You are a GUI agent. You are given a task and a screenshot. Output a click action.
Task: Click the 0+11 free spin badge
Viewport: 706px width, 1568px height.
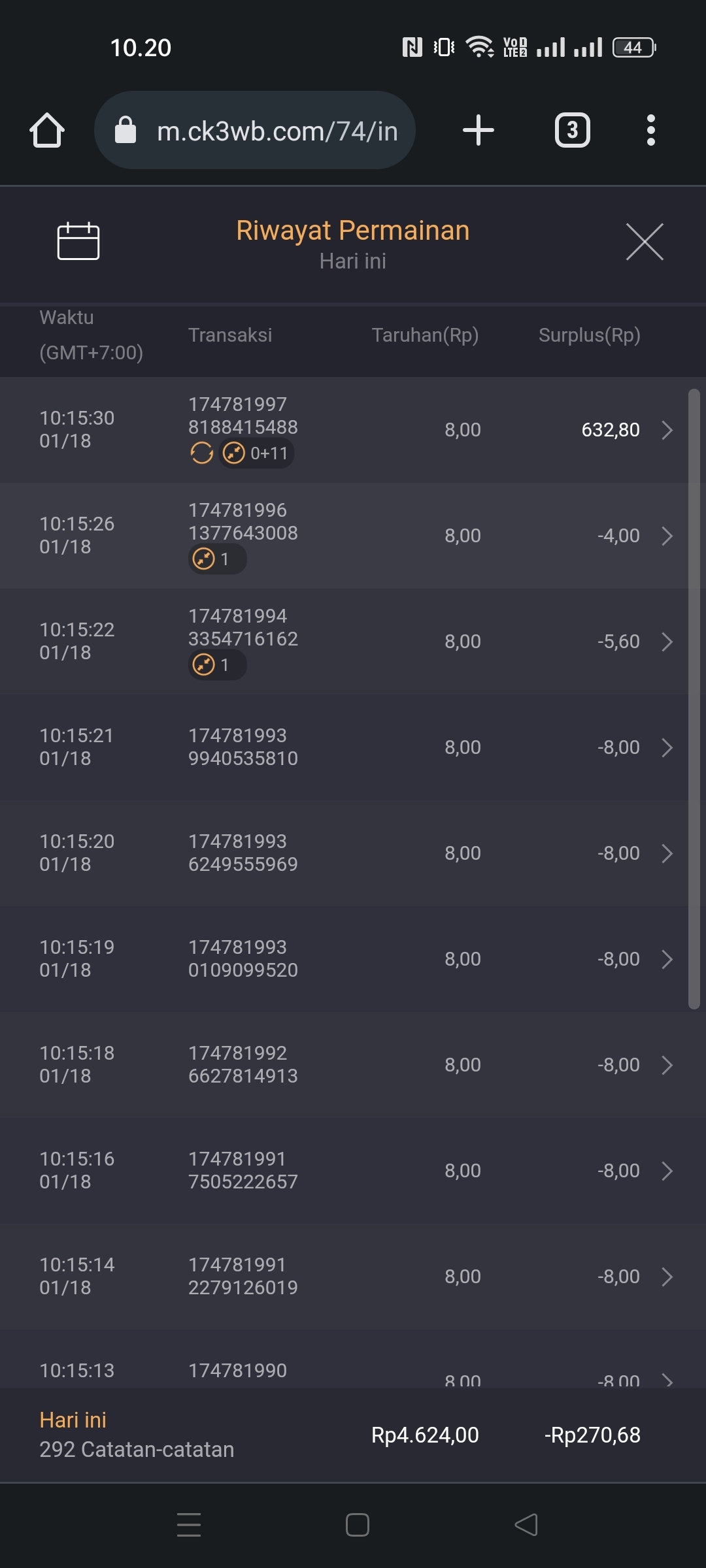256,453
